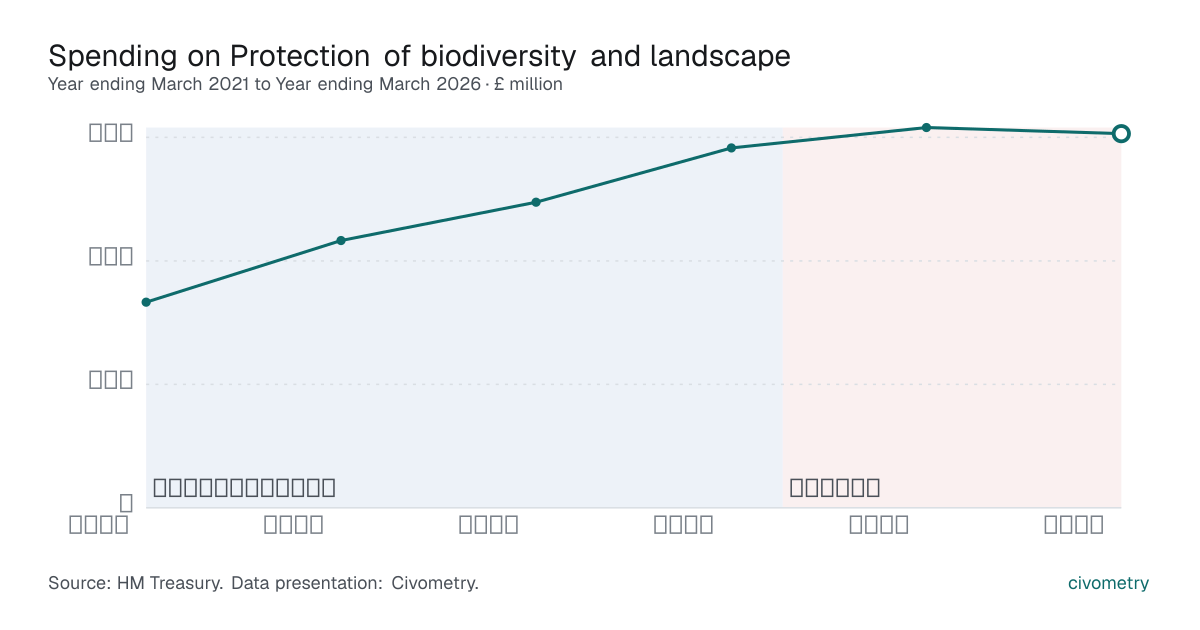Click the hollow endpoint marker on the line
The width and height of the screenshot is (1200, 630).
[x=1121, y=133]
